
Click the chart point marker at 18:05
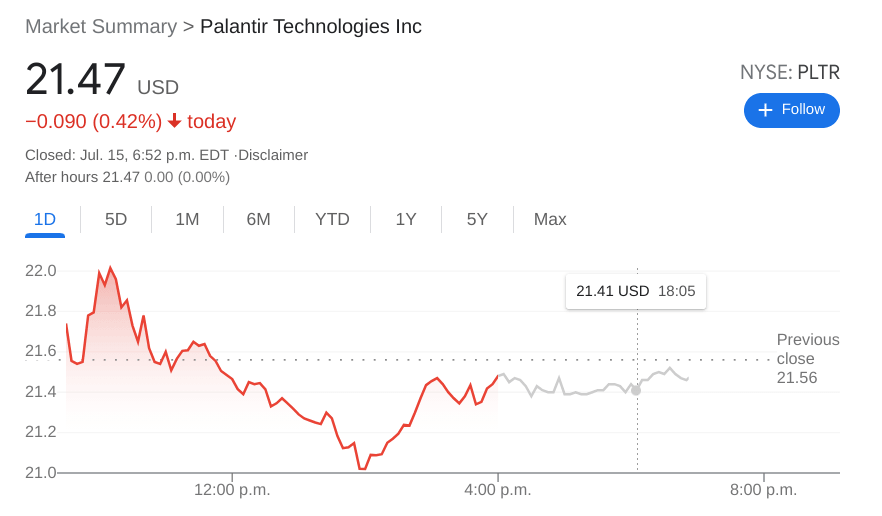(636, 390)
